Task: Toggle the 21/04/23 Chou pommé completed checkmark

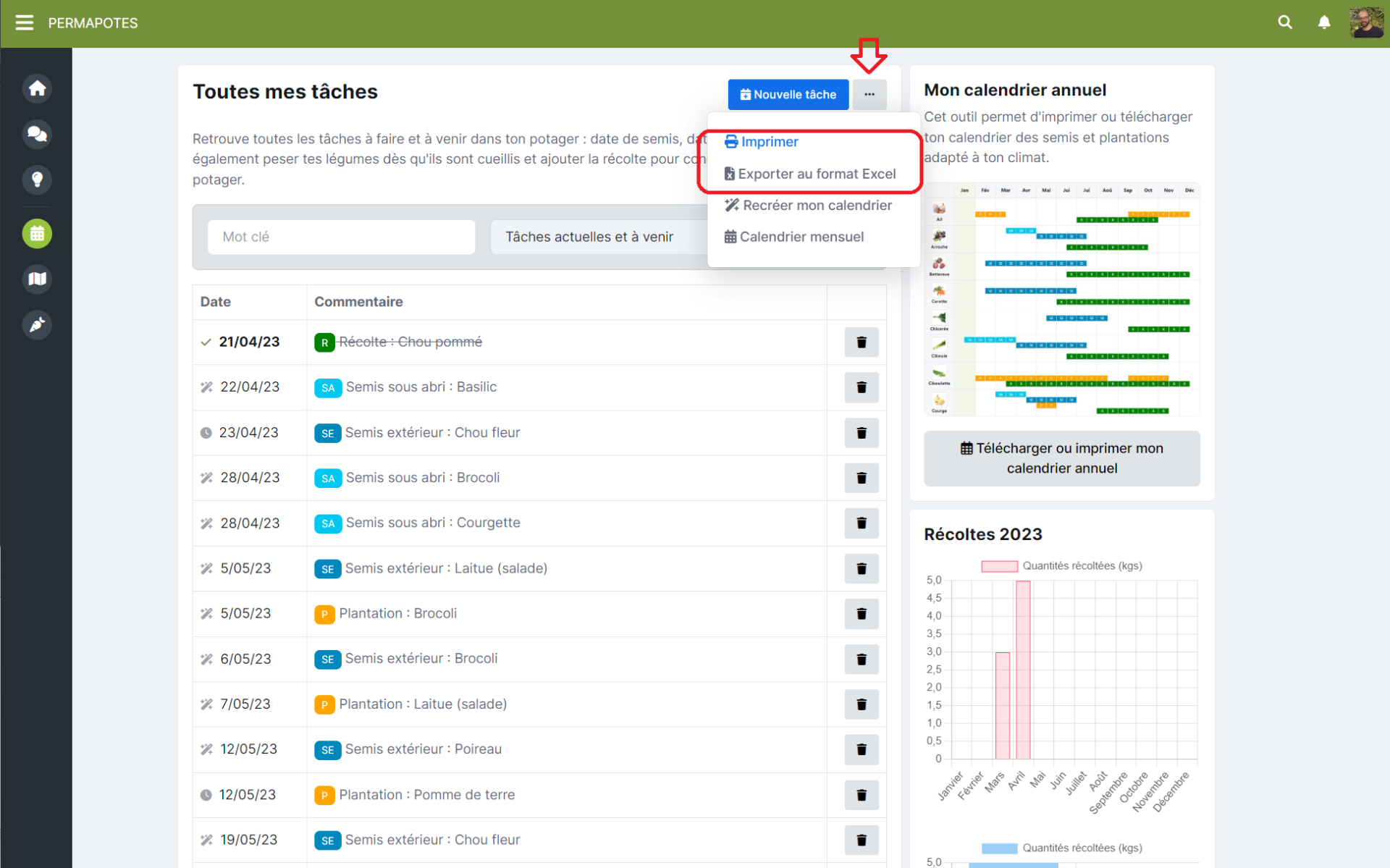Action: (x=206, y=342)
